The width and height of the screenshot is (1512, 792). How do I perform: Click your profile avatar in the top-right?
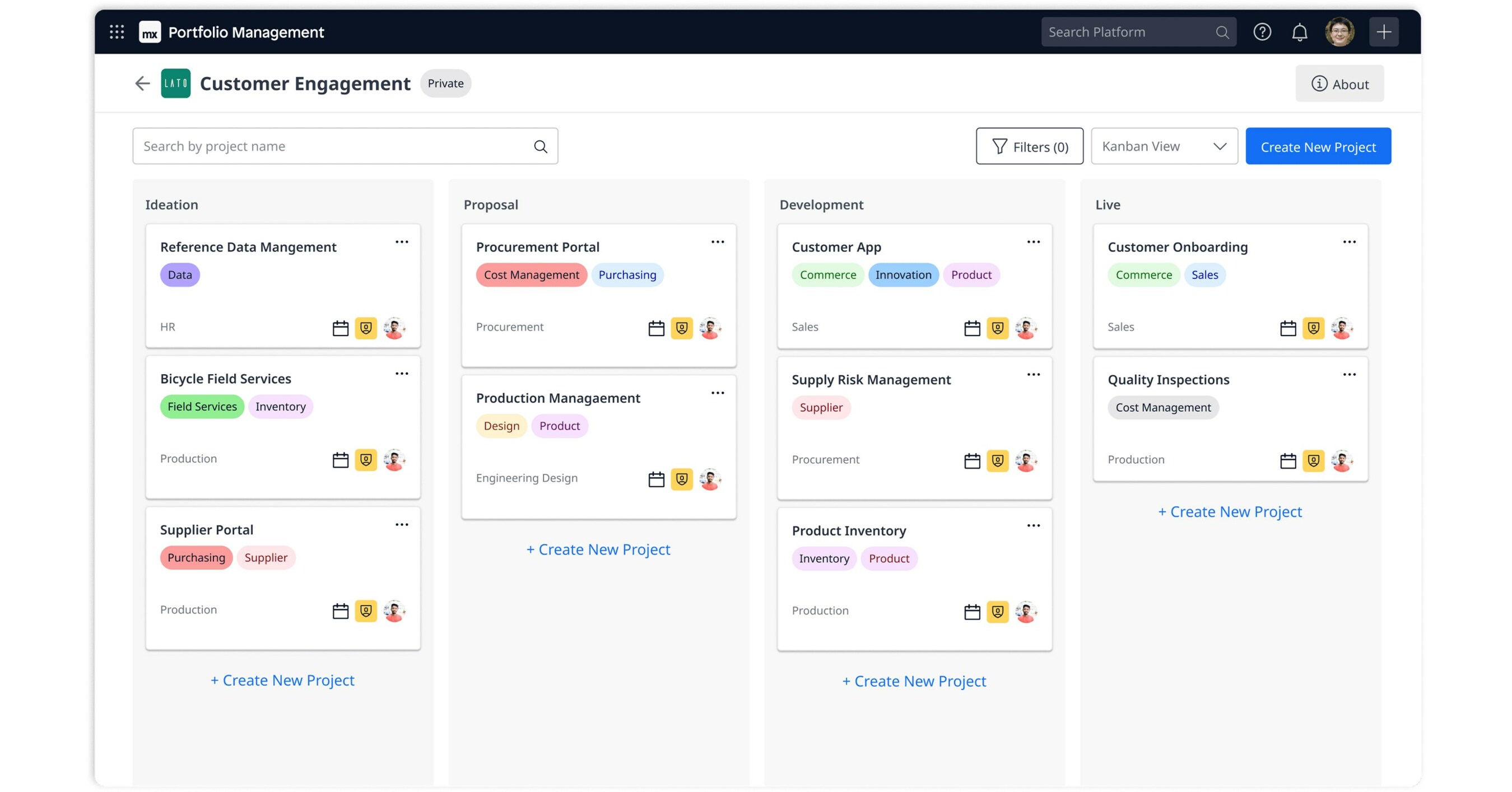(1340, 32)
